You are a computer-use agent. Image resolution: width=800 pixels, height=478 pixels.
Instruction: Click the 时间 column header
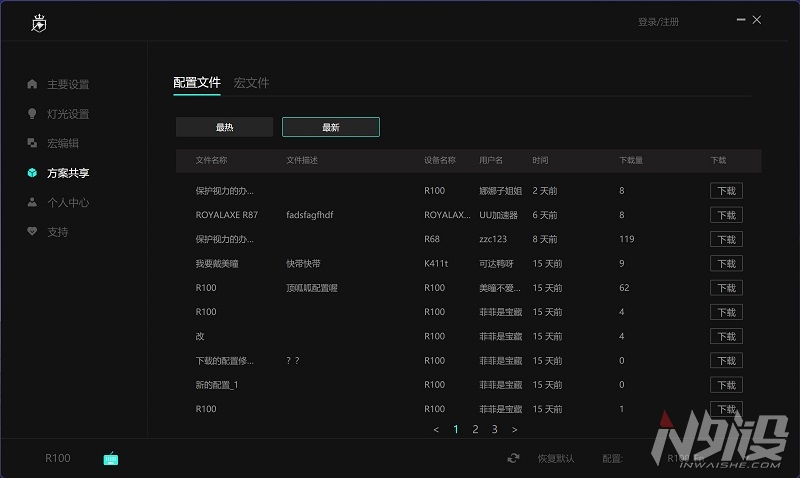coord(540,160)
